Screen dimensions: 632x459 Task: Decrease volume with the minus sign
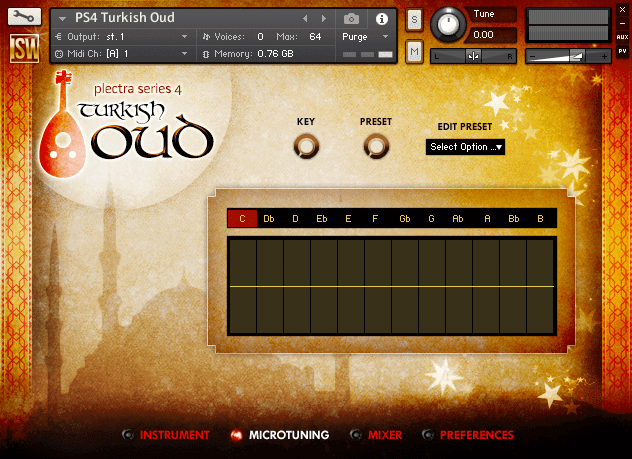[532, 57]
